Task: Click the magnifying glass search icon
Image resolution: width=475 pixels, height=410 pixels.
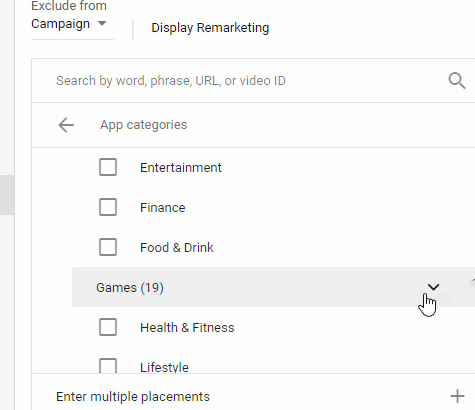Action: (456, 81)
